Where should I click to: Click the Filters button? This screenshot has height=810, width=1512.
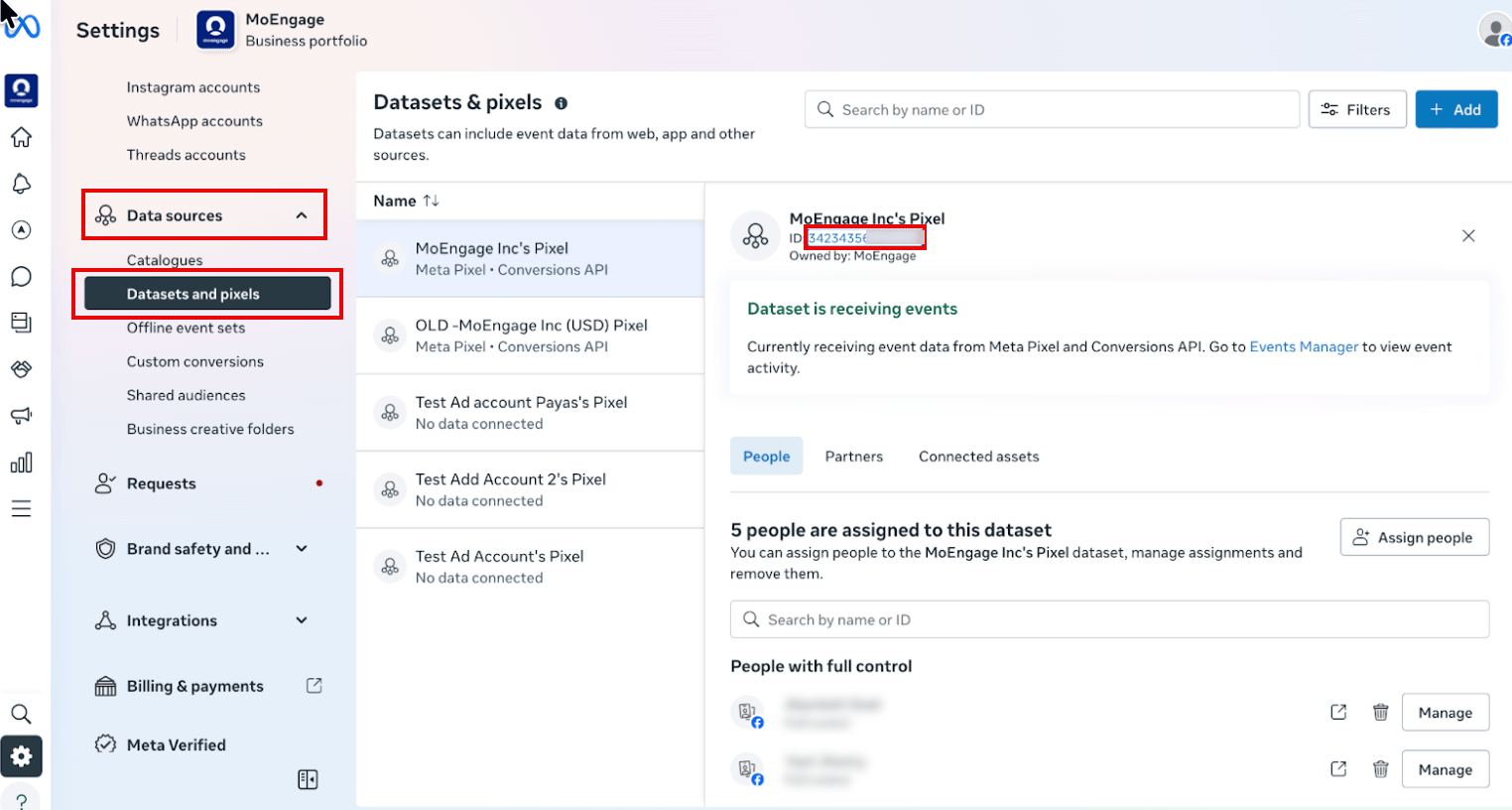[1357, 109]
